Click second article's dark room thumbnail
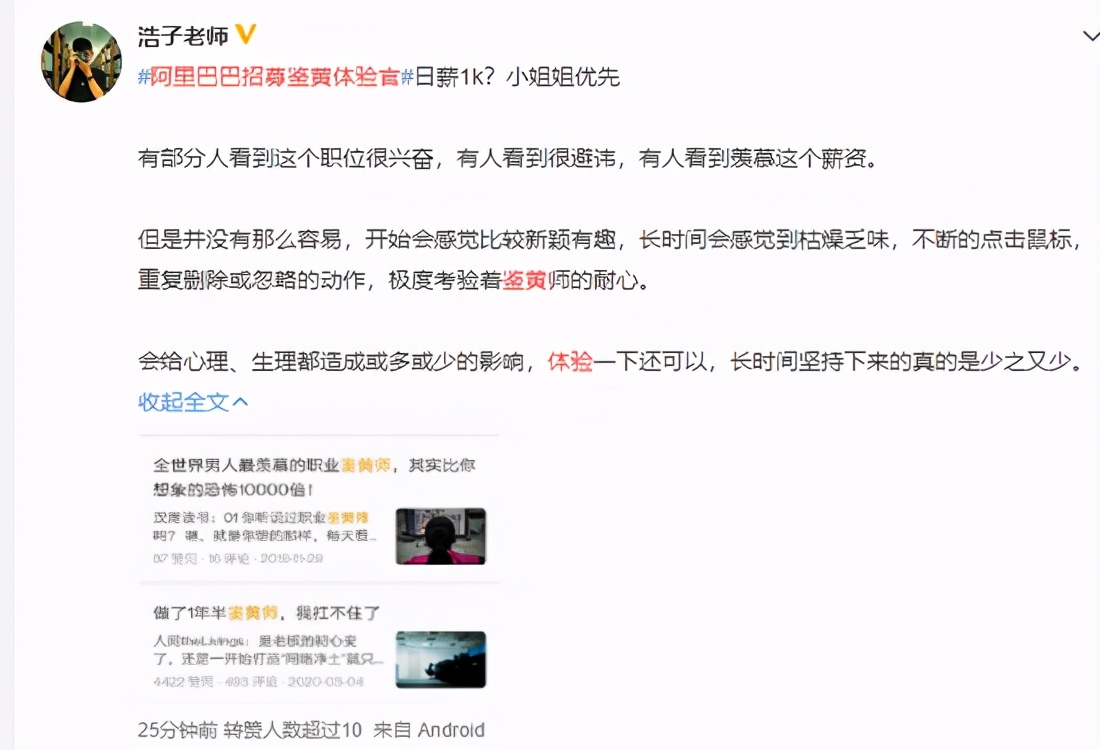Image resolution: width=1100 pixels, height=750 pixels. click(x=441, y=659)
